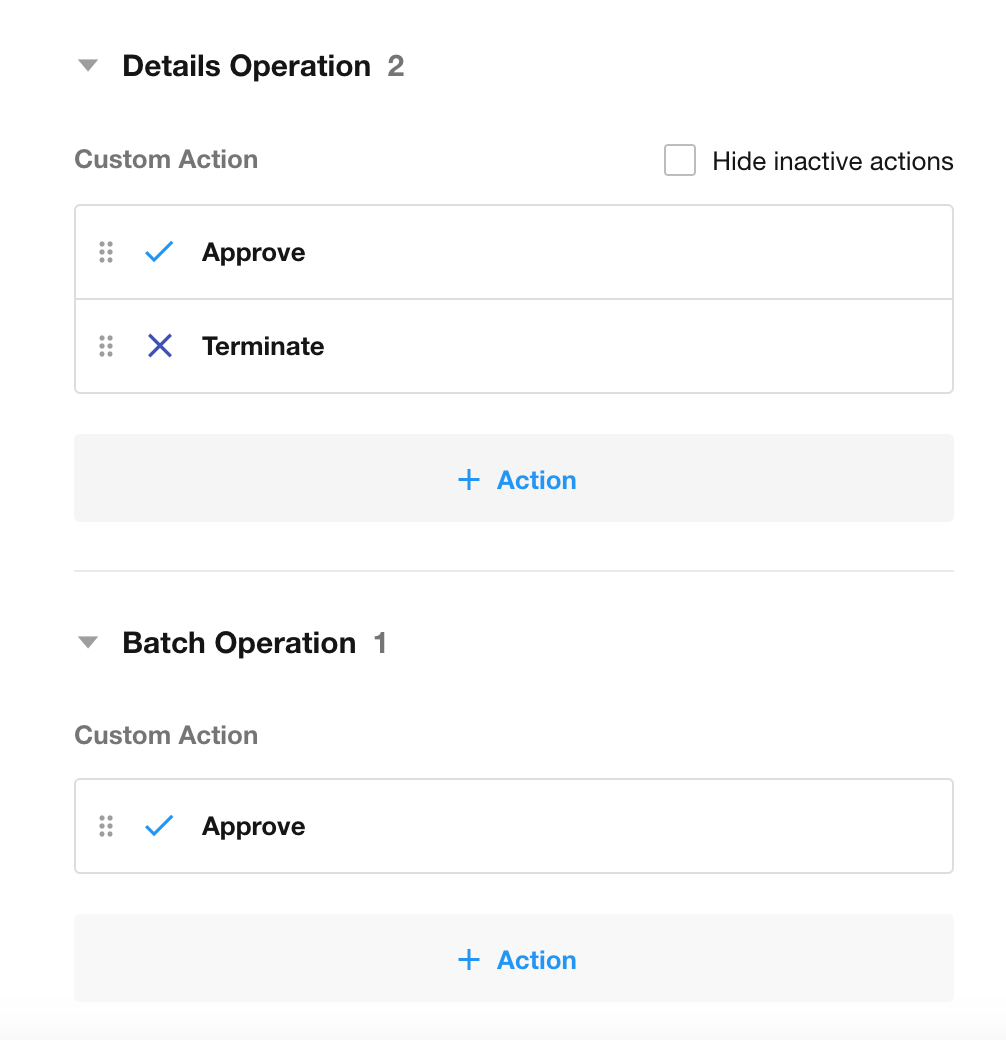Click the drag handle beside Approve in Batch Operation
The image size is (1006, 1040).
point(106,826)
